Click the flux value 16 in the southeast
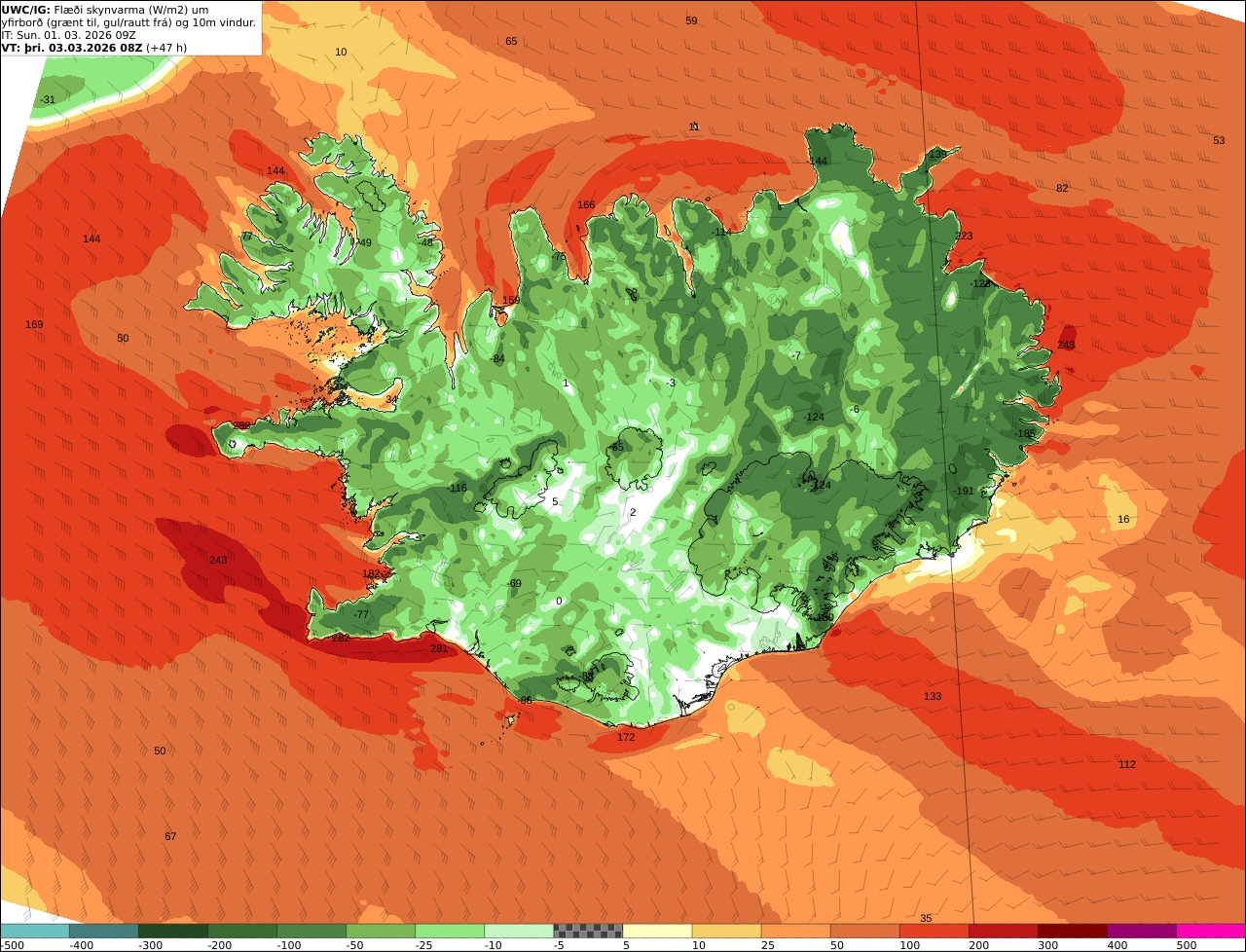Viewport: 1246px width, 952px height. [x=1123, y=519]
